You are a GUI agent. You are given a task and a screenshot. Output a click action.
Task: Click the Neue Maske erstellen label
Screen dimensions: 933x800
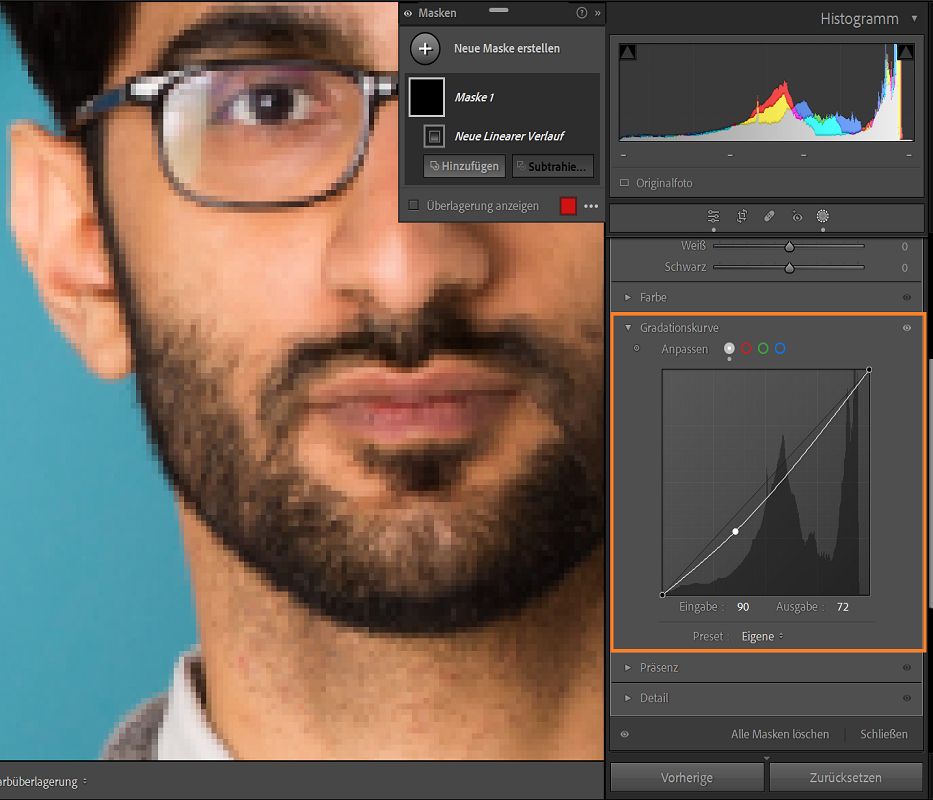coord(506,49)
